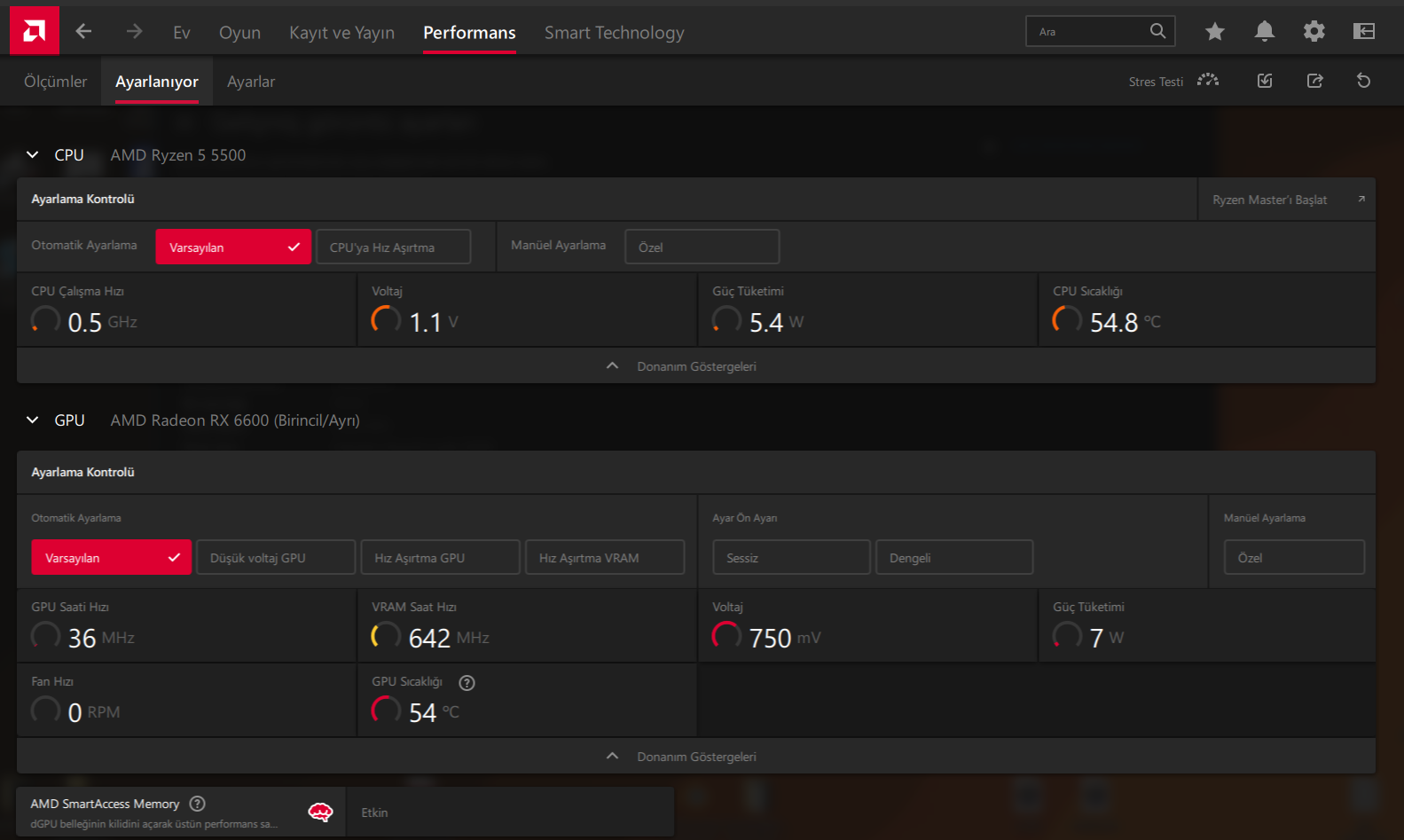1404x840 pixels.
Task: Switch to the Ölçümler tab
Action: pyautogui.click(x=55, y=81)
